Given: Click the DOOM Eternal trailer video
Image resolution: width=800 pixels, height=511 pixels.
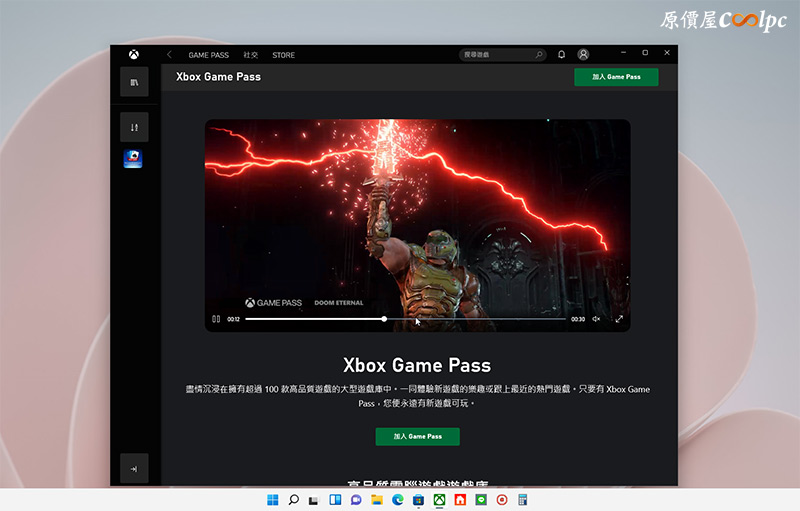Looking at the screenshot, I should [417, 225].
